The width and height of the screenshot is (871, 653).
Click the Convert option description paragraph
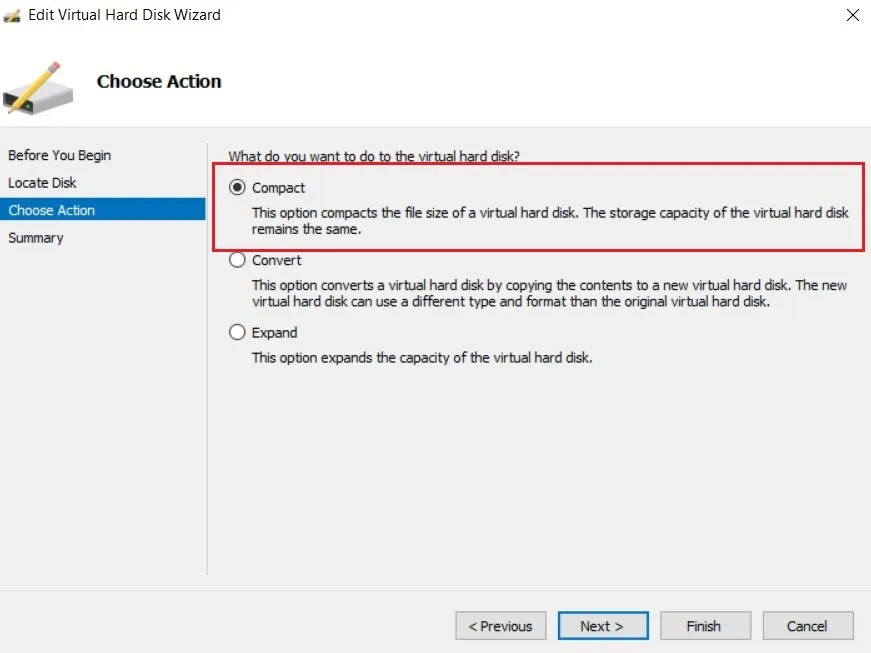point(549,293)
